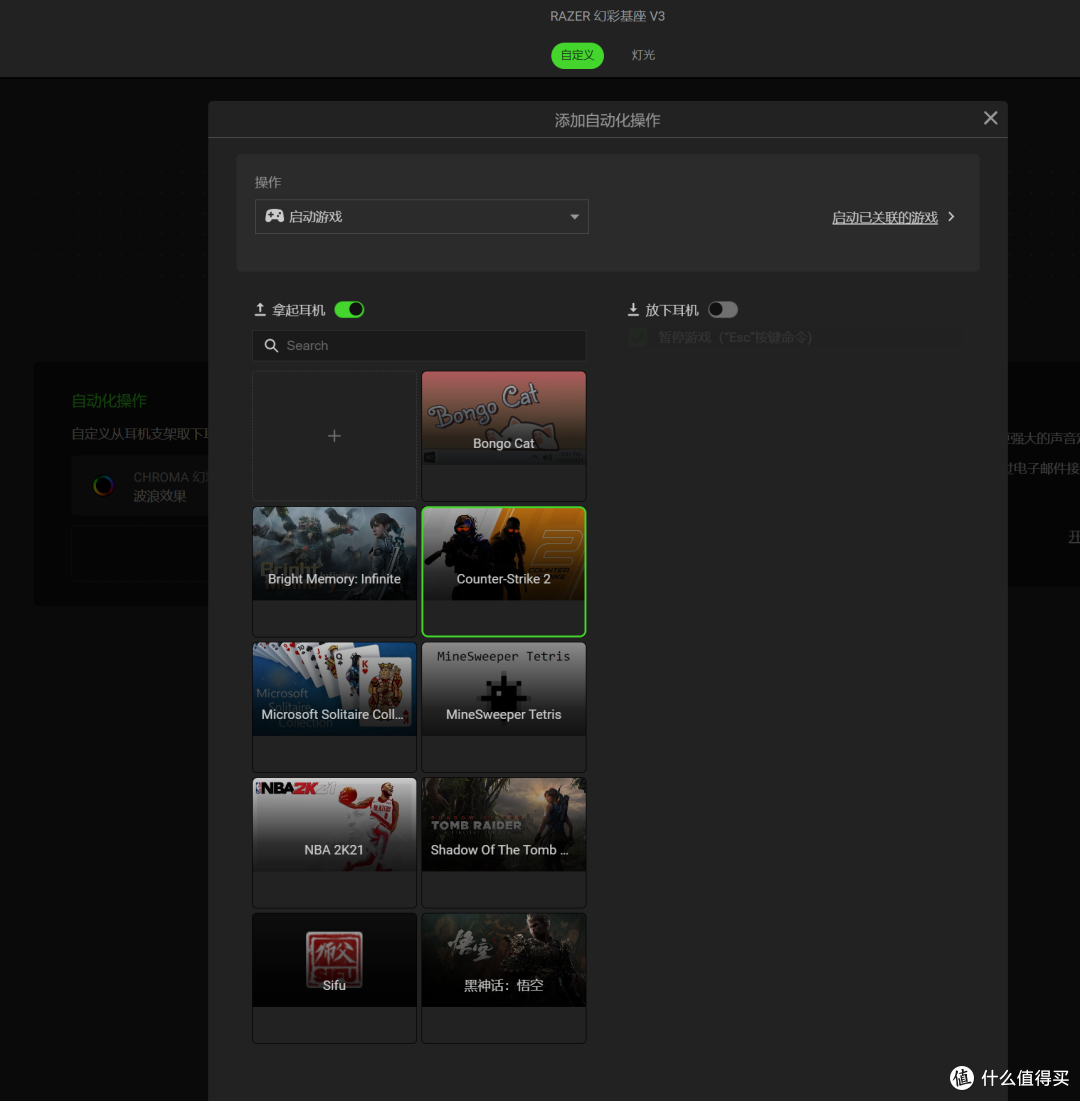
Task: Click the 放下耳机 label
Action: tap(671, 310)
